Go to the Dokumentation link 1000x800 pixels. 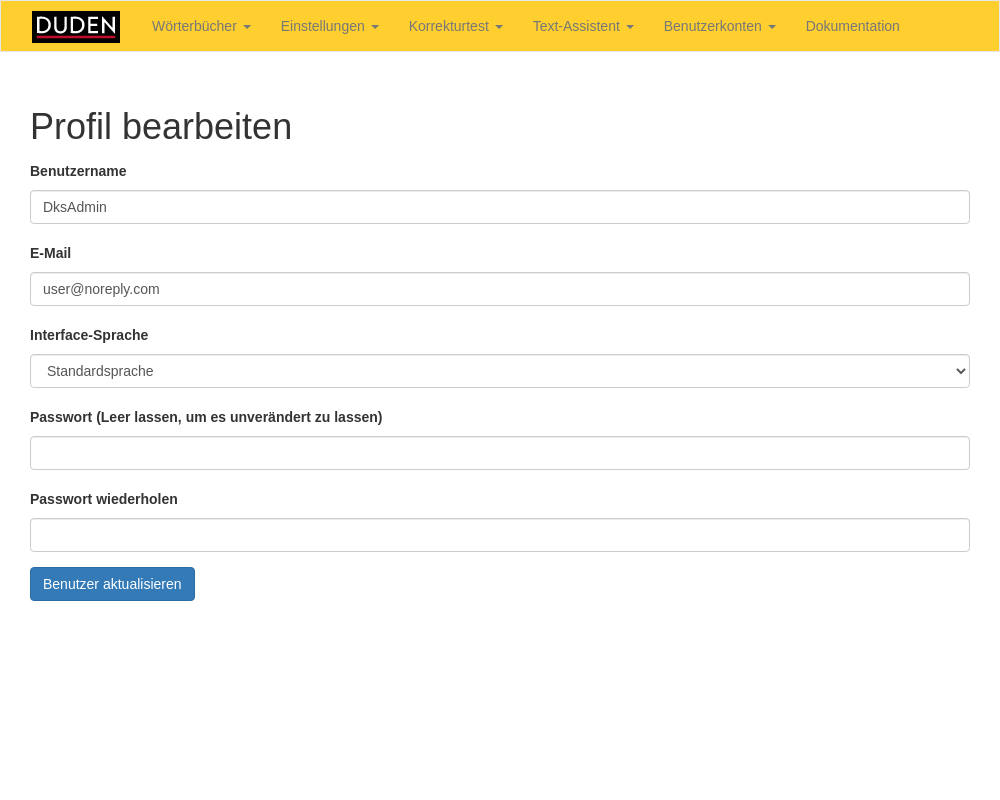852,26
